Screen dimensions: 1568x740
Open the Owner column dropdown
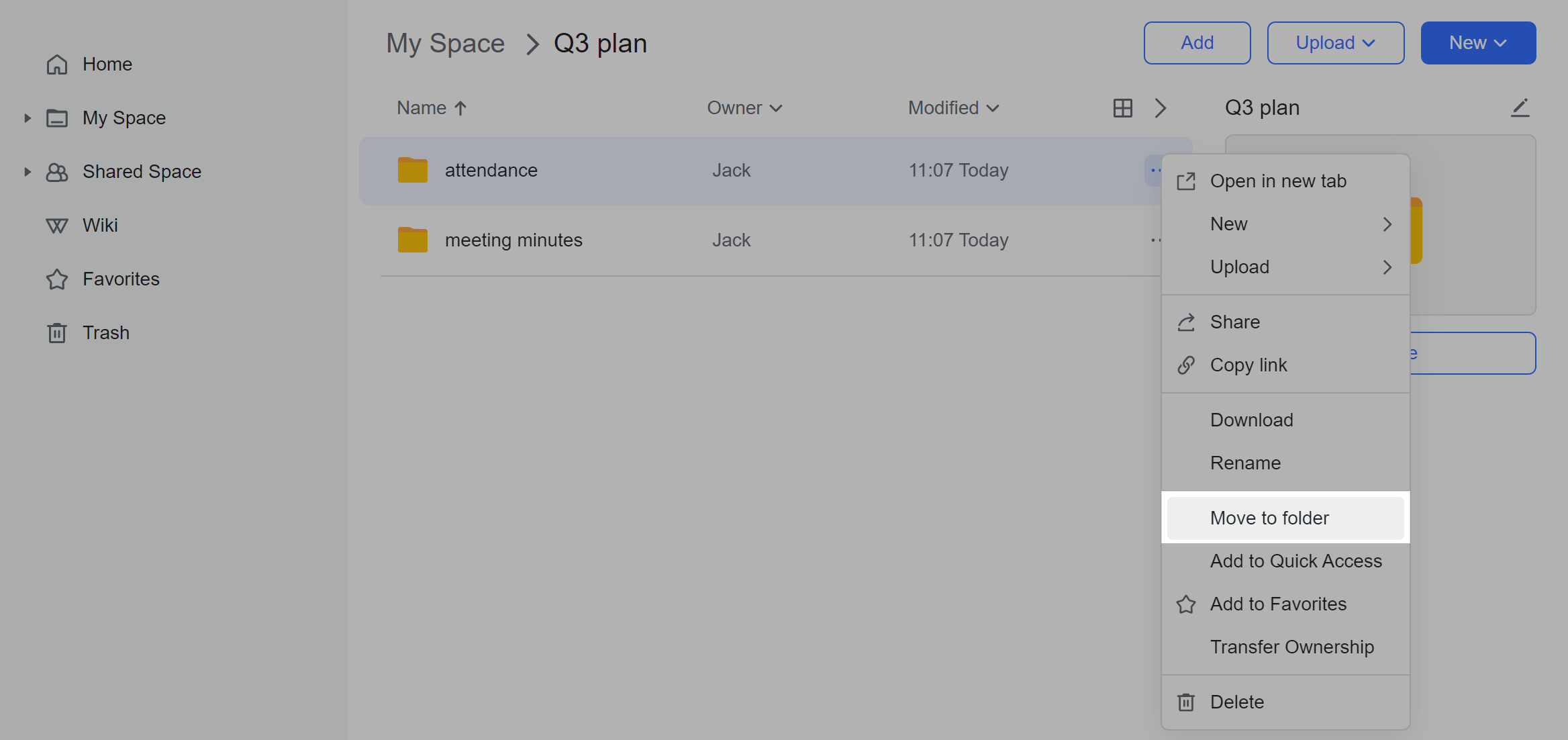tap(745, 107)
